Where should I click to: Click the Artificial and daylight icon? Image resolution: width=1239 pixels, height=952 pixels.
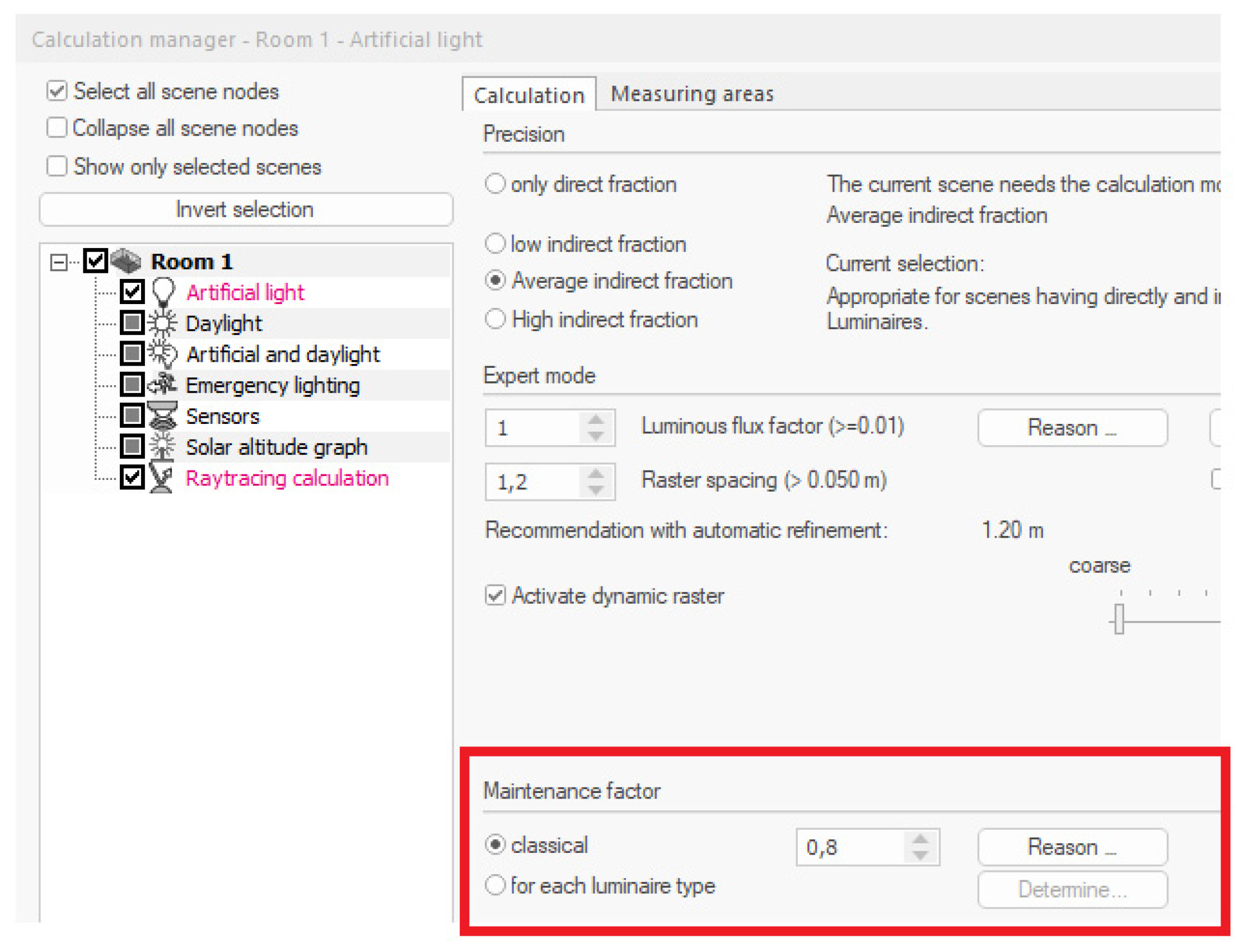(x=162, y=354)
